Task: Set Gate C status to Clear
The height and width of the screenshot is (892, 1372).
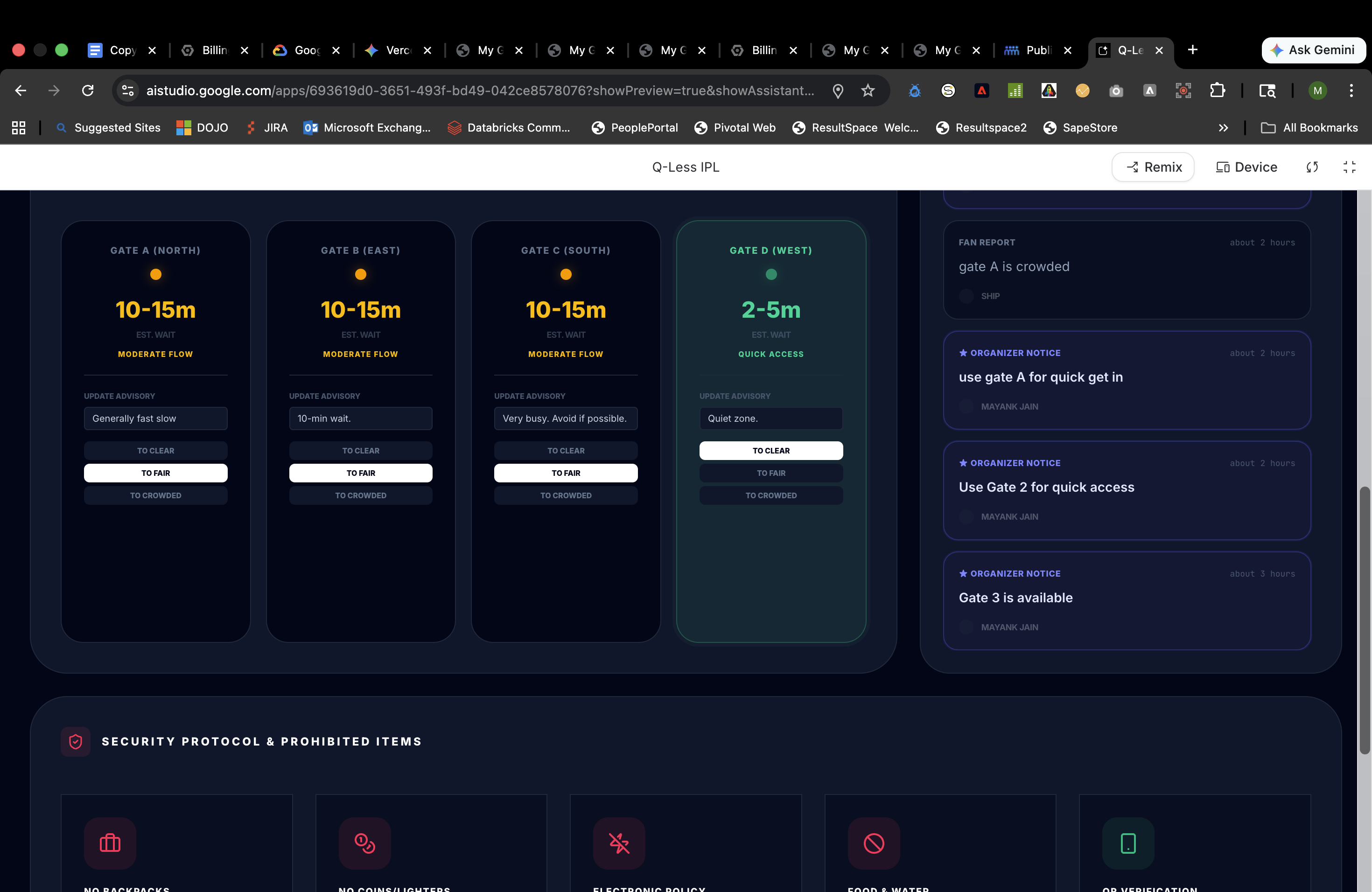Action: click(566, 451)
